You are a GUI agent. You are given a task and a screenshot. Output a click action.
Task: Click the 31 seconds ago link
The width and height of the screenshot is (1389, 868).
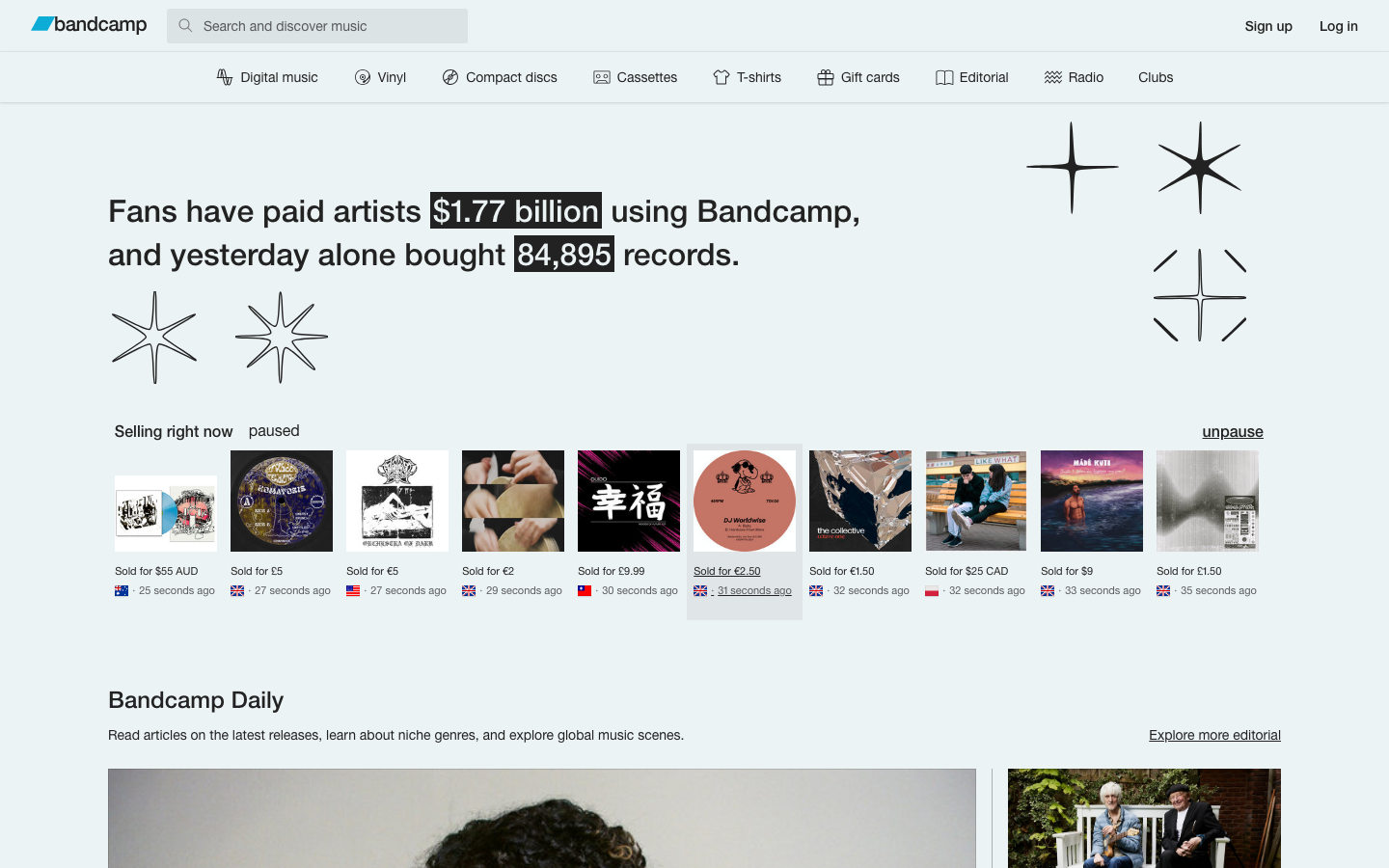point(754,590)
